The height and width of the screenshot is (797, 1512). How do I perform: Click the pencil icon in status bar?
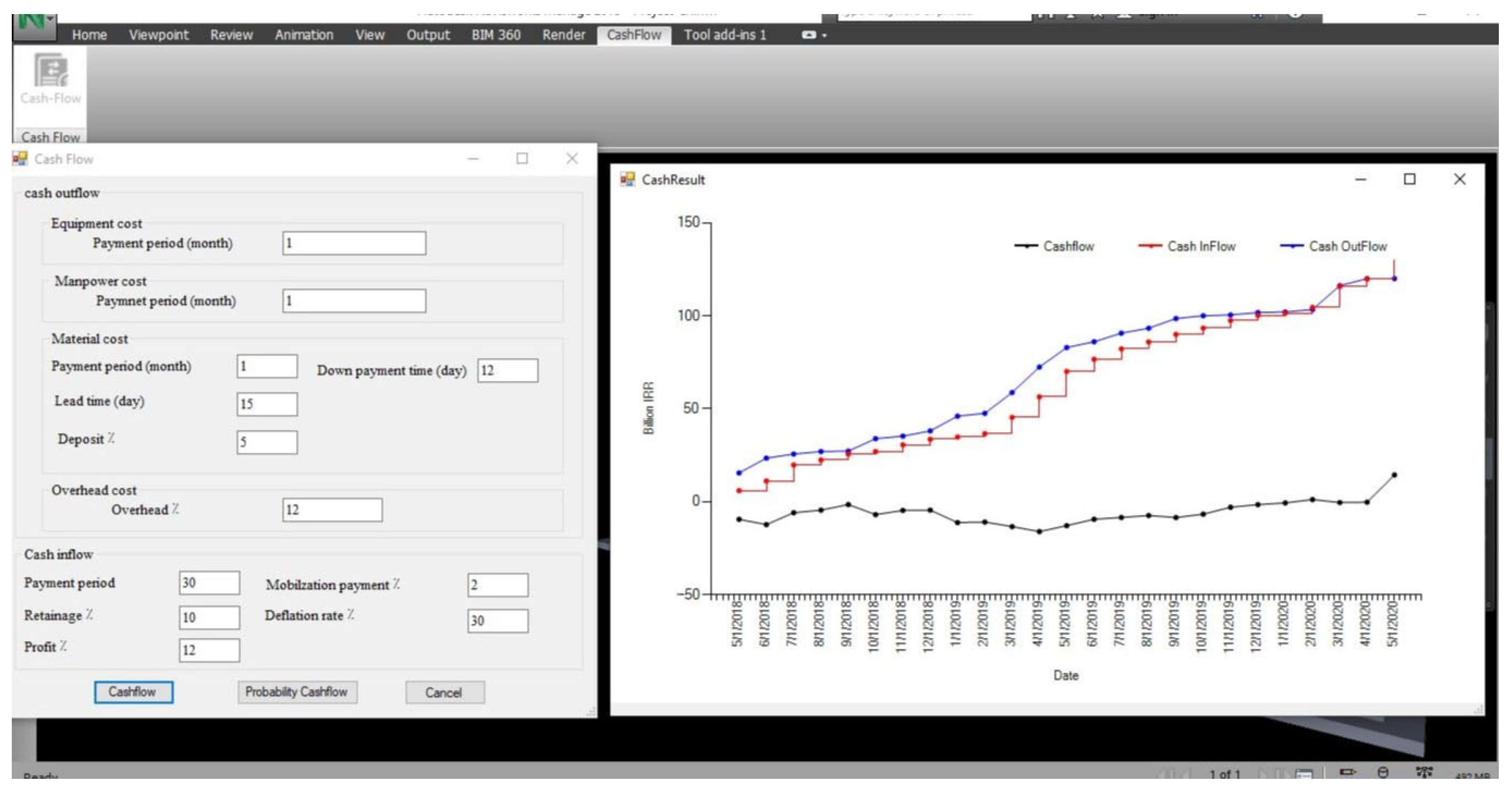[x=1347, y=773]
